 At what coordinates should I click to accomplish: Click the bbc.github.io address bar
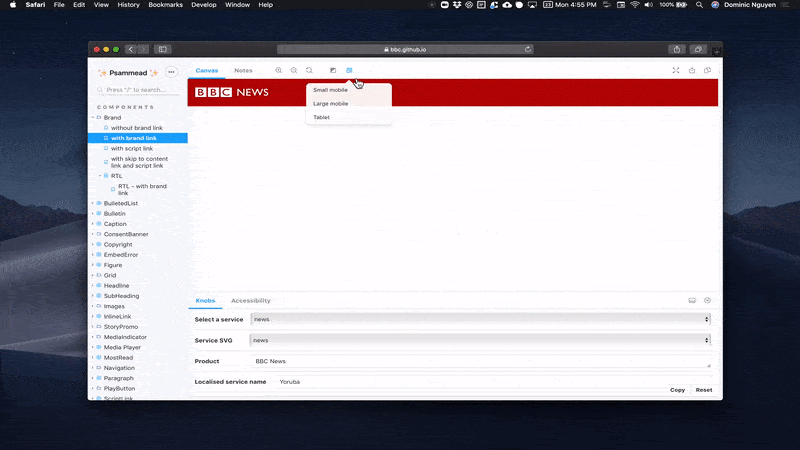click(405, 49)
